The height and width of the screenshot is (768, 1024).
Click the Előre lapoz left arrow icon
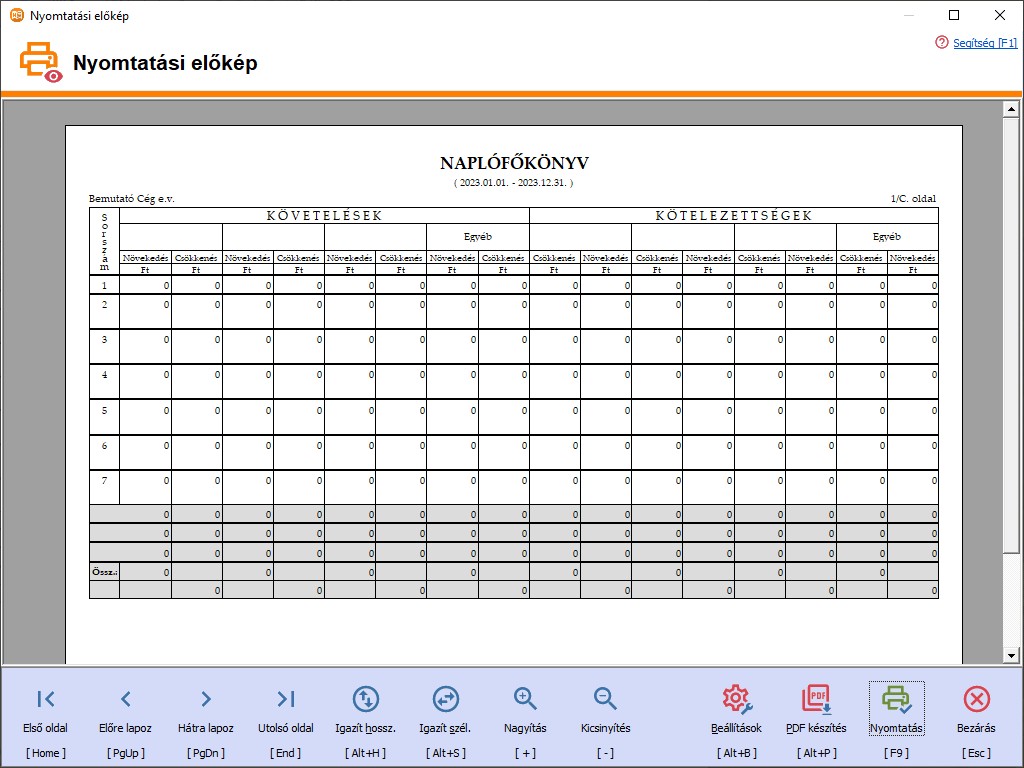click(125, 699)
